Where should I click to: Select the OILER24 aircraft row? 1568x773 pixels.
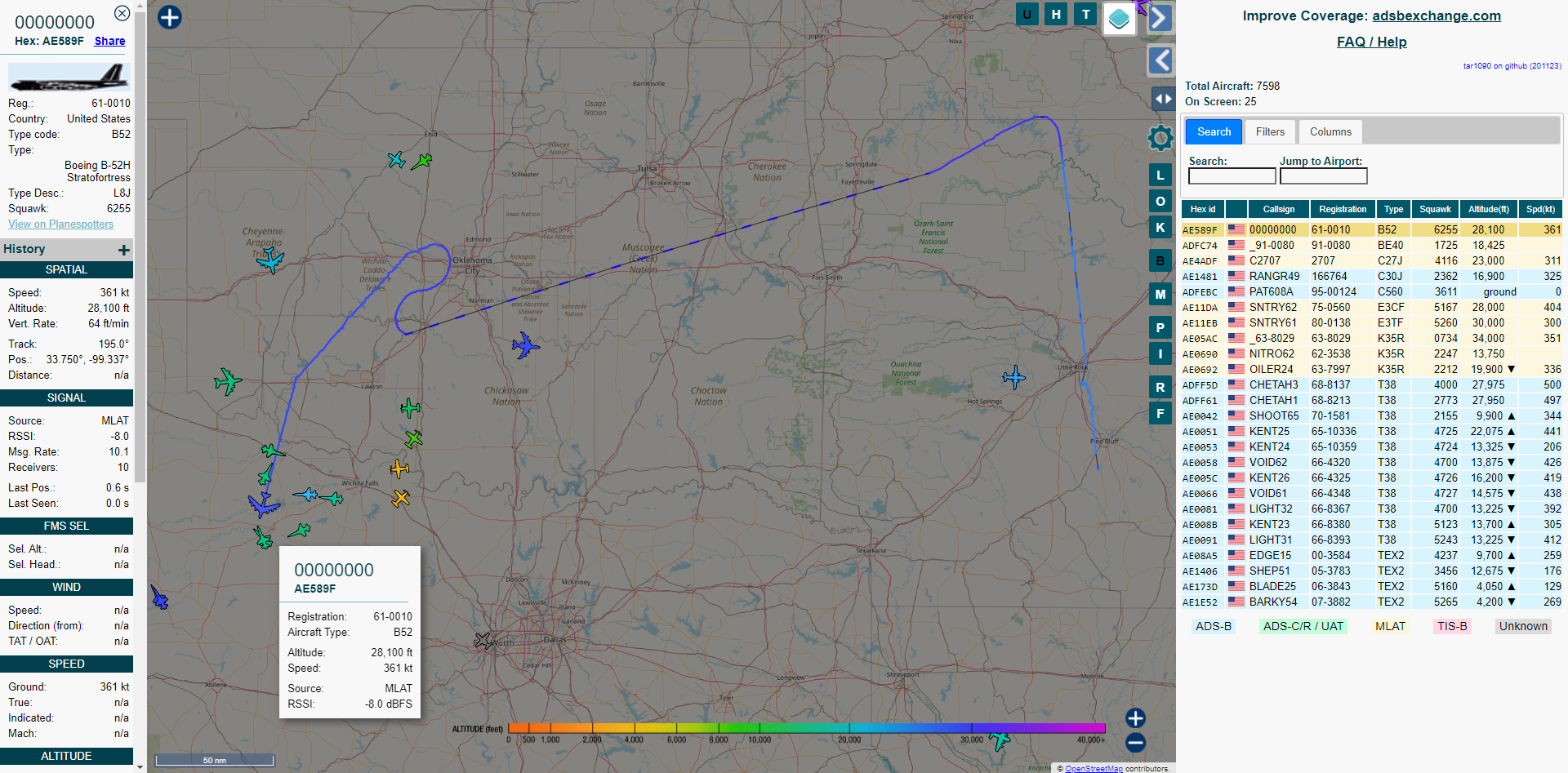pos(1371,370)
